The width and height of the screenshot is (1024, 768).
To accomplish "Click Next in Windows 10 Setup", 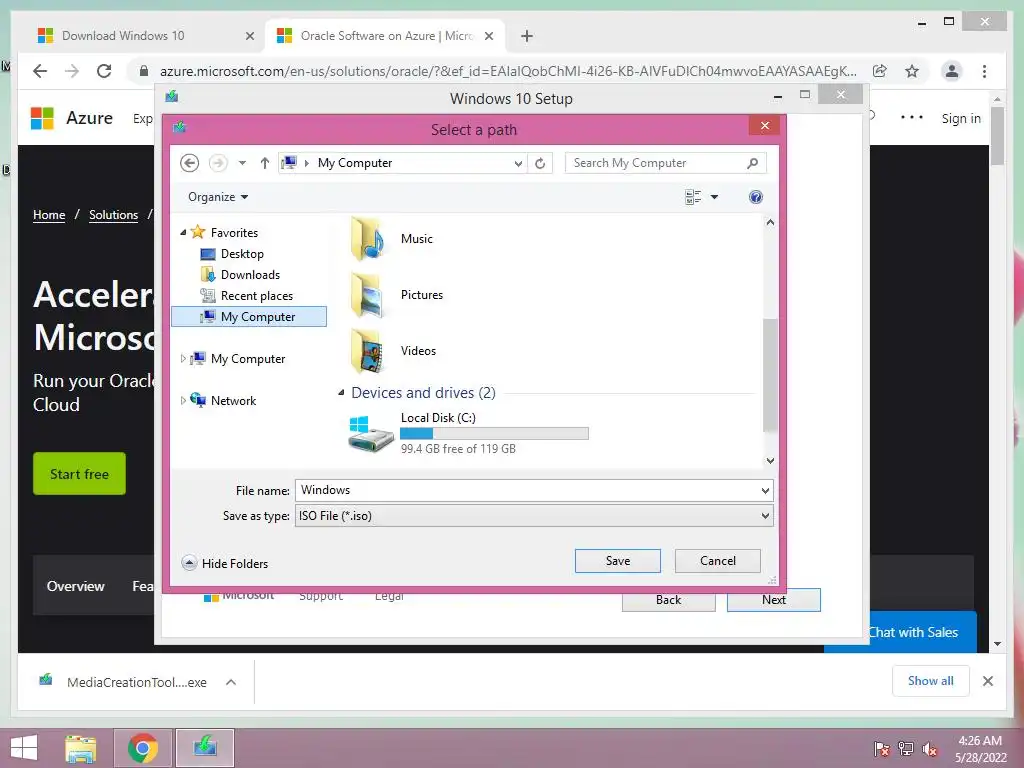I will coord(774,600).
